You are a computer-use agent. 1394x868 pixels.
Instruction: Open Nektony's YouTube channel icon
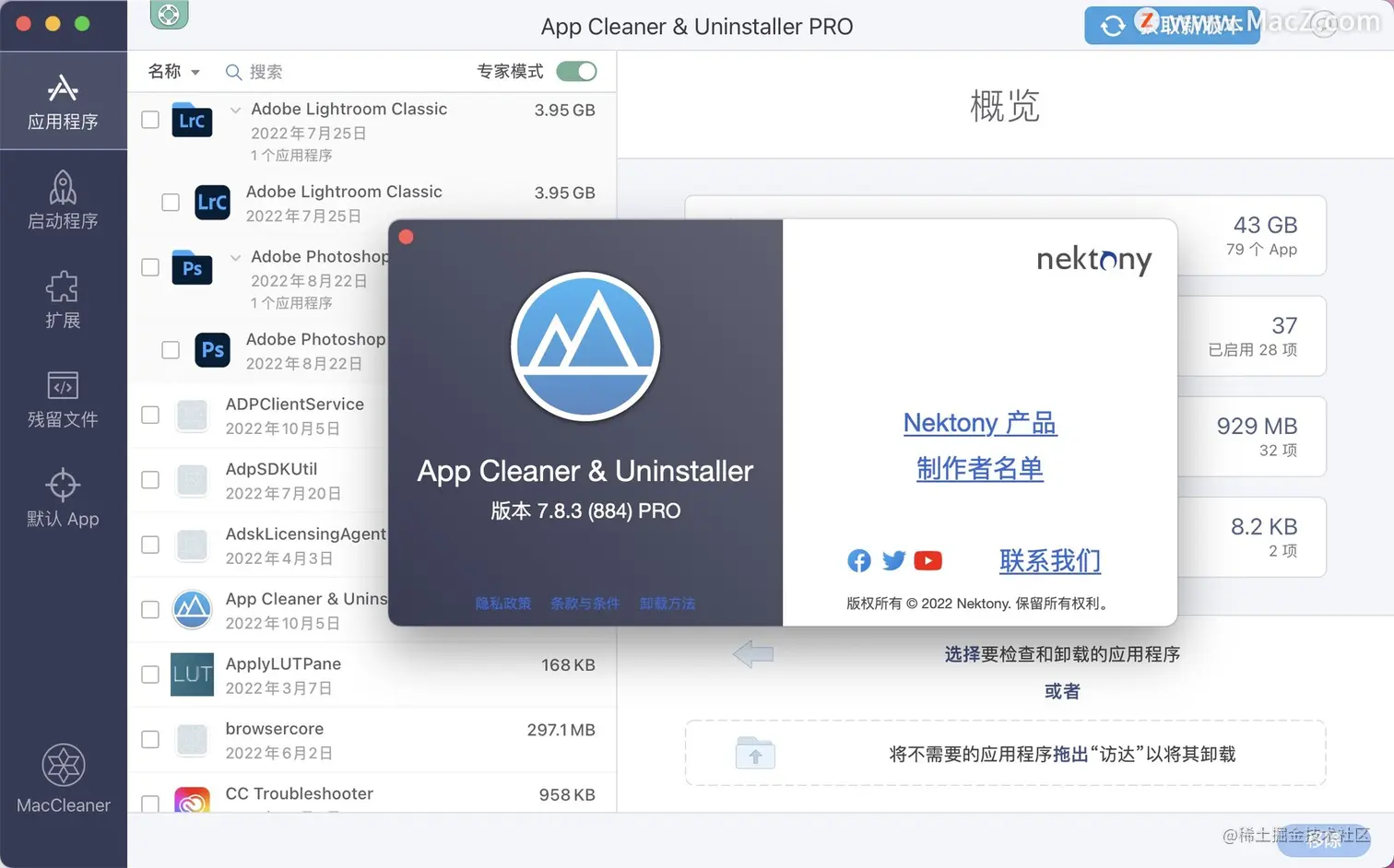(x=928, y=560)
